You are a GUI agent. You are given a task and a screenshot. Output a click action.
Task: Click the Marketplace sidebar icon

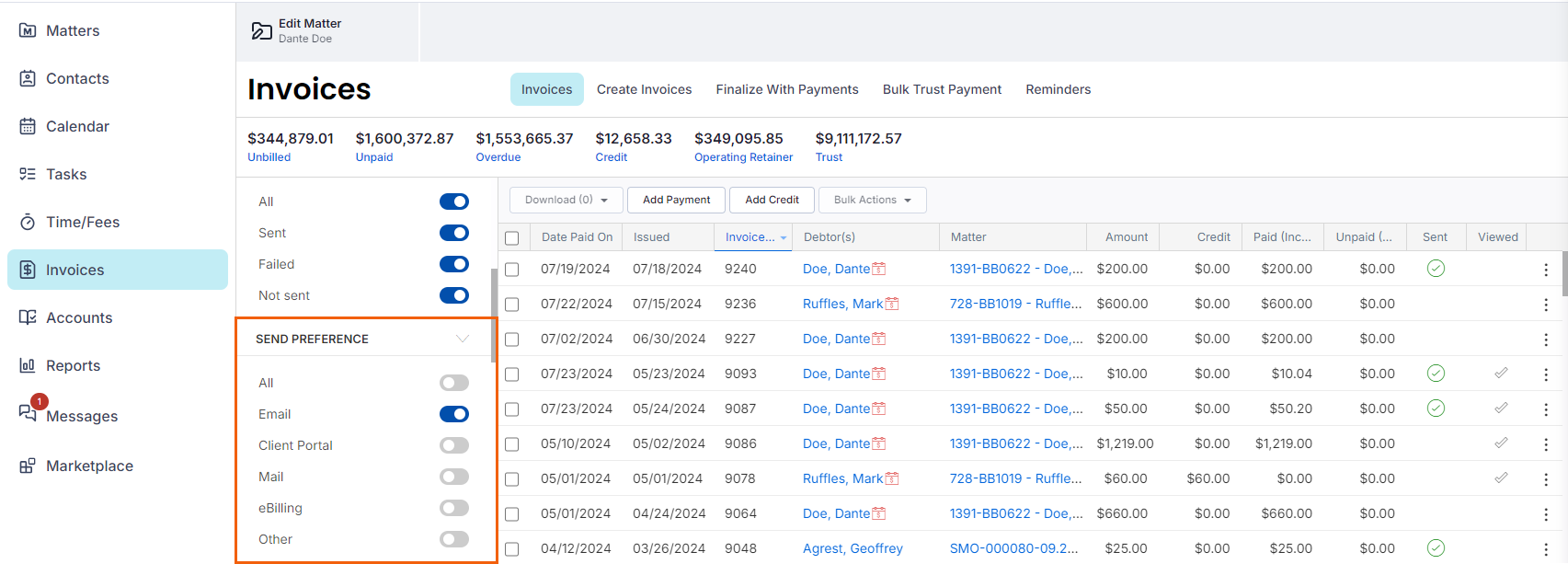tap(28, 466)
